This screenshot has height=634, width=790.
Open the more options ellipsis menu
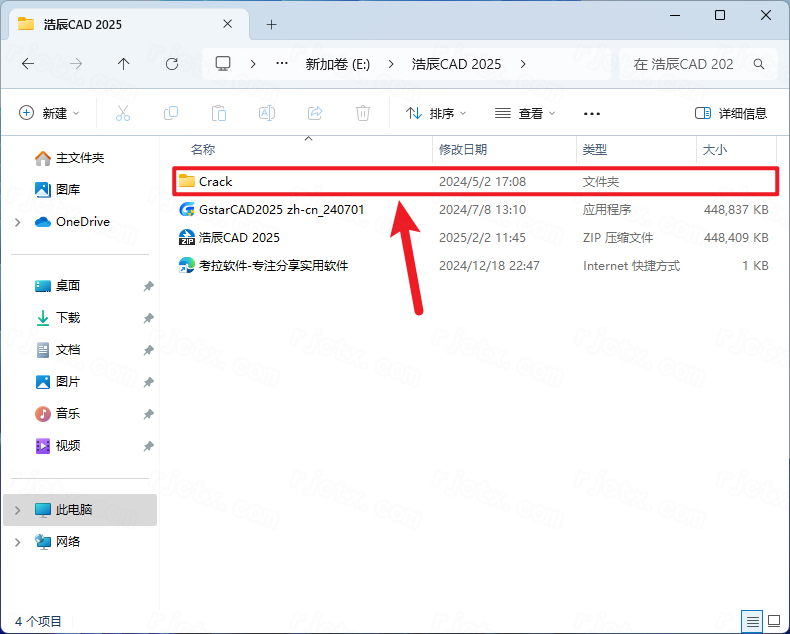(592, 114)
